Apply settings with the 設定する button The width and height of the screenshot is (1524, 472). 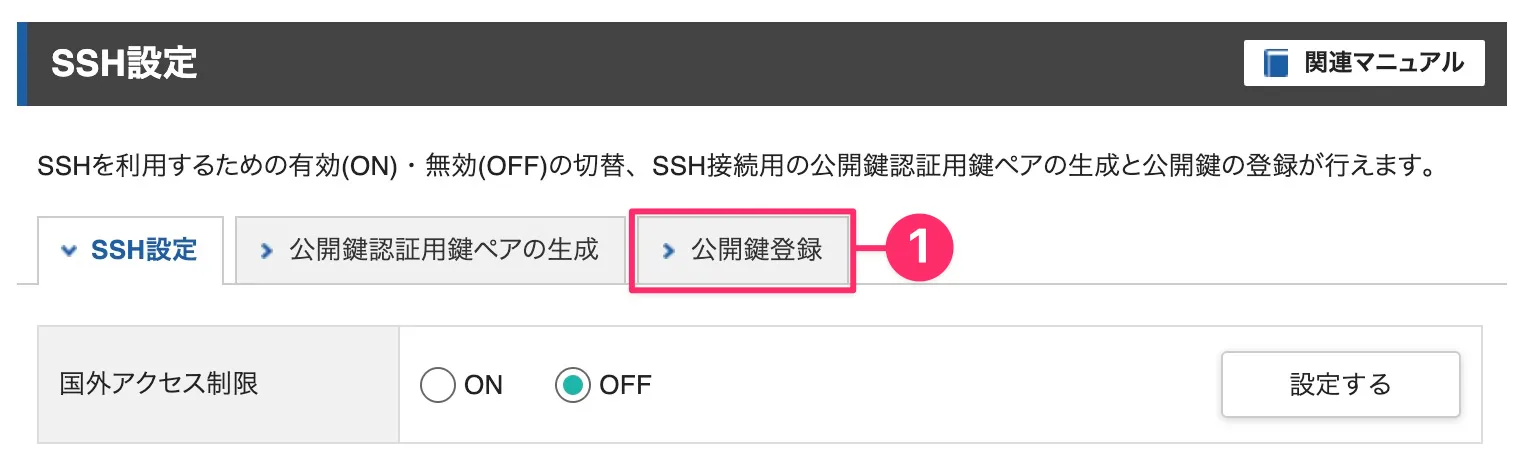point(1340,384)
